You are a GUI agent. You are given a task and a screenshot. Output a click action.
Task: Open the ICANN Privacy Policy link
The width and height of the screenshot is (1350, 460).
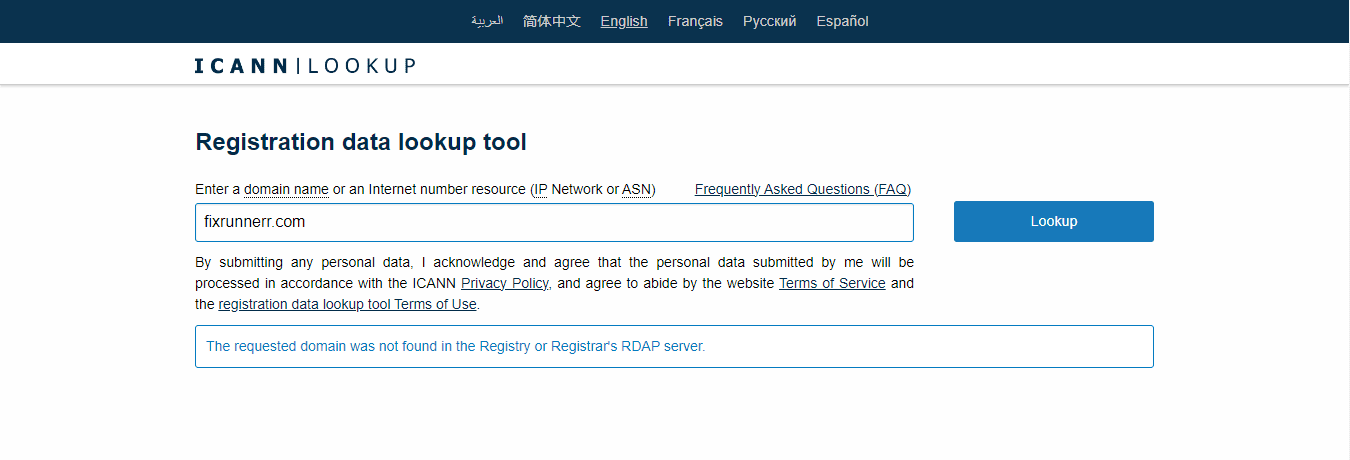[x=505, y=283]
